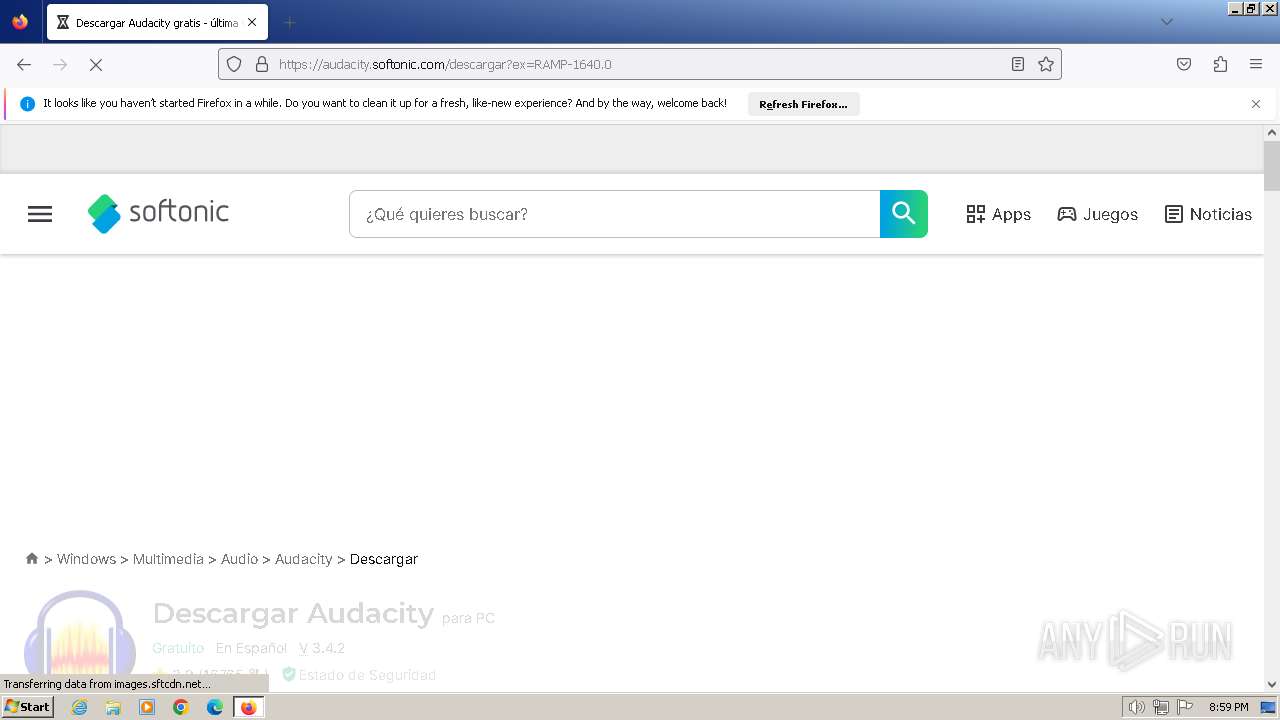The image size is (1280, 720).
Task: Stop loading the page
Action: tap(96, 64)
